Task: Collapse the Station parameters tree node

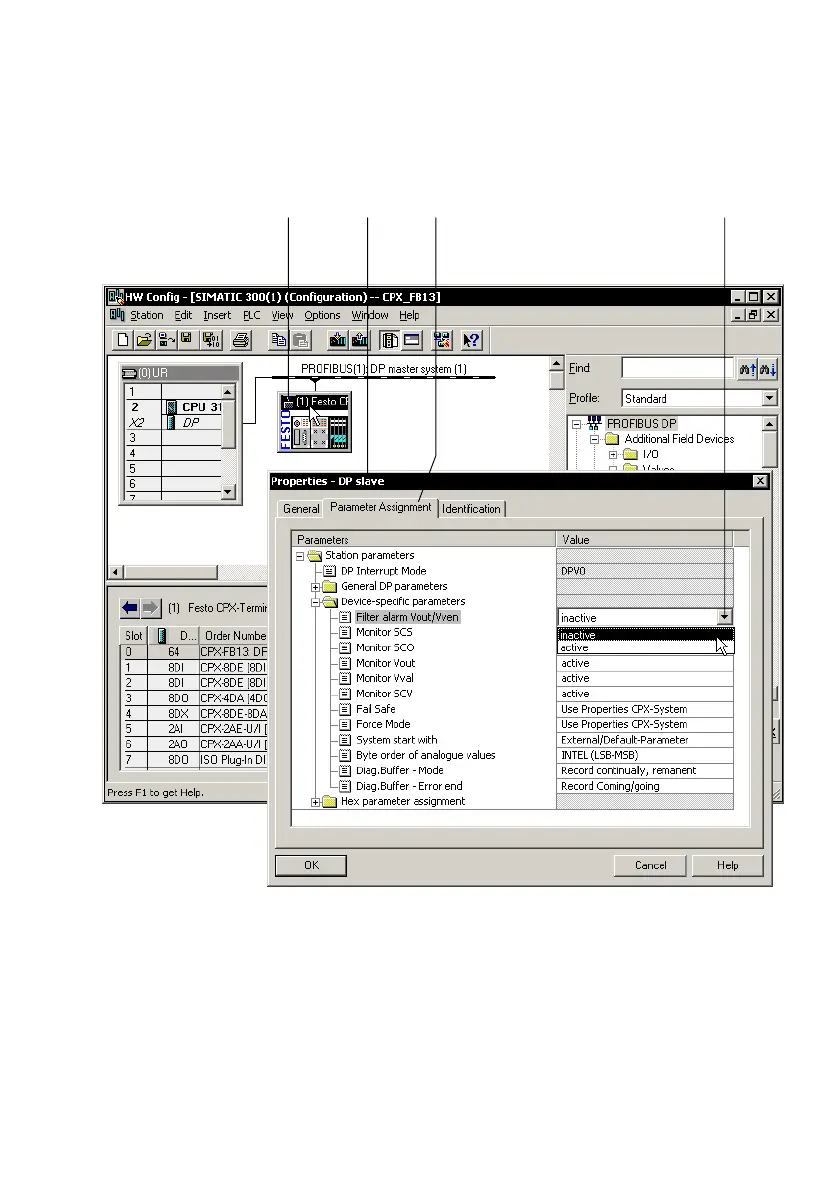Action: pos(300,556)
